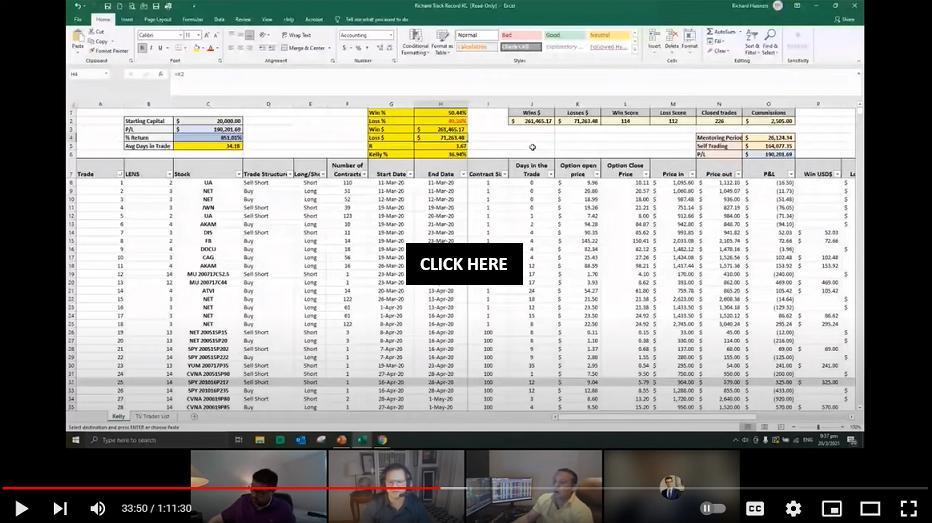The image size is (932, 523).
Task: Open the File tab
Action: 78,20
